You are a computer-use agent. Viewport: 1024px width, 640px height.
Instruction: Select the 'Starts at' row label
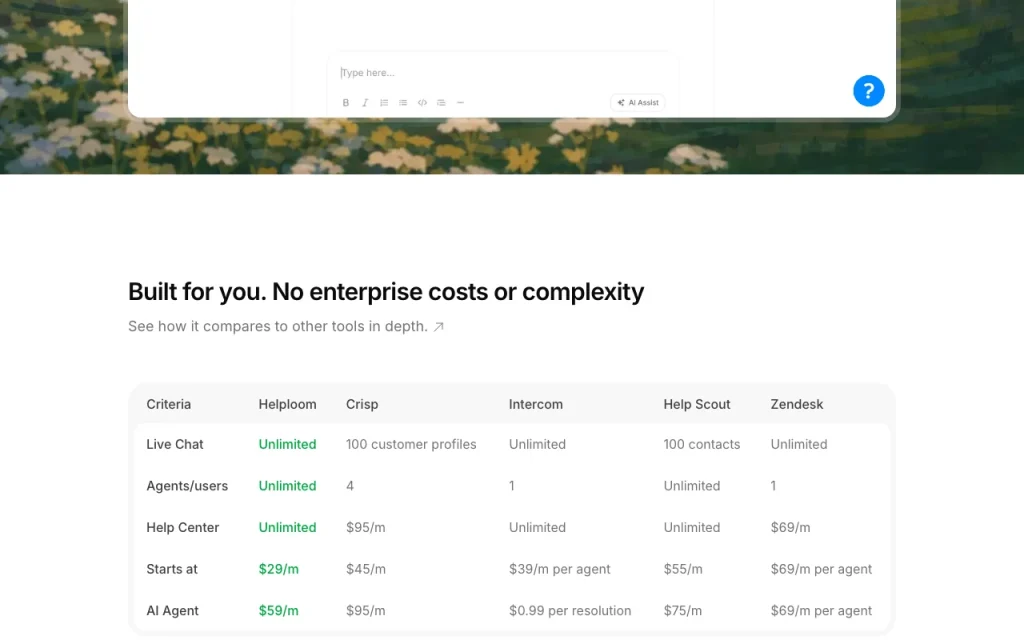point(172,569)
